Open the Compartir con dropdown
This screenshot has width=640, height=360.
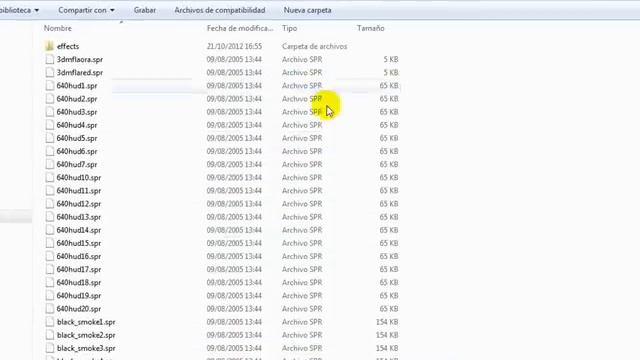coord(86,10)
